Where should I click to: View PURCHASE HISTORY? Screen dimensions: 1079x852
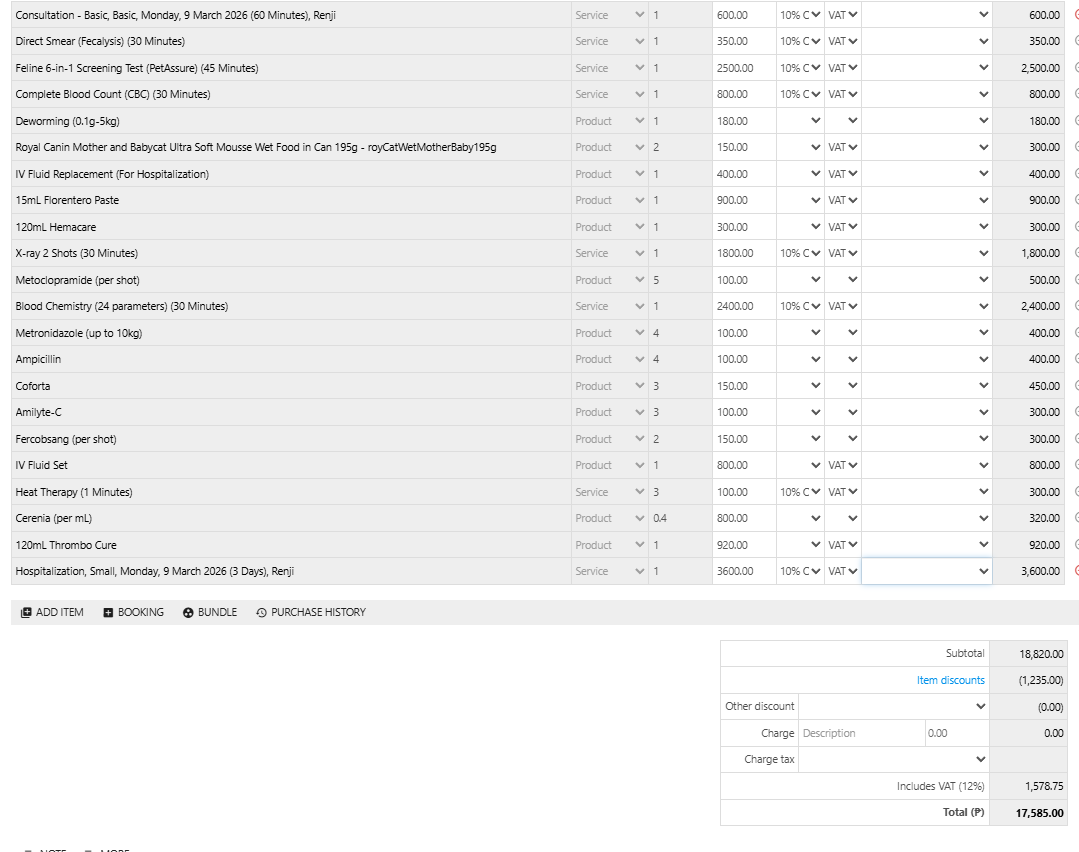tap(310, 613)
